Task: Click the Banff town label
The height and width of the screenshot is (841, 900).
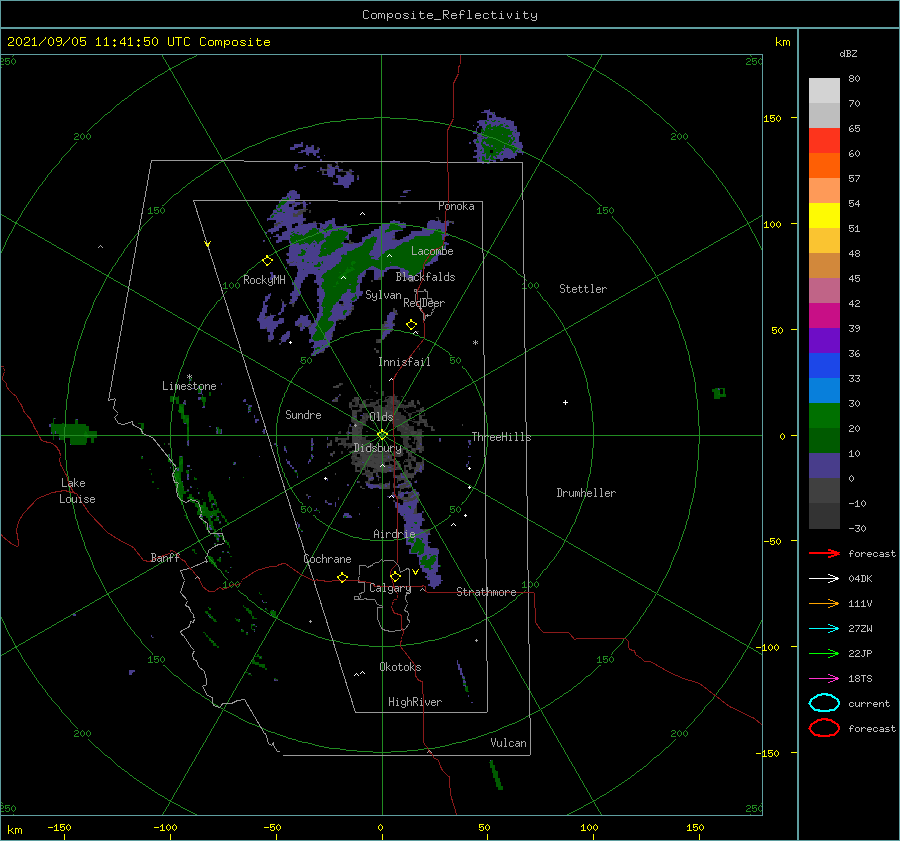Action: (165, 557)
